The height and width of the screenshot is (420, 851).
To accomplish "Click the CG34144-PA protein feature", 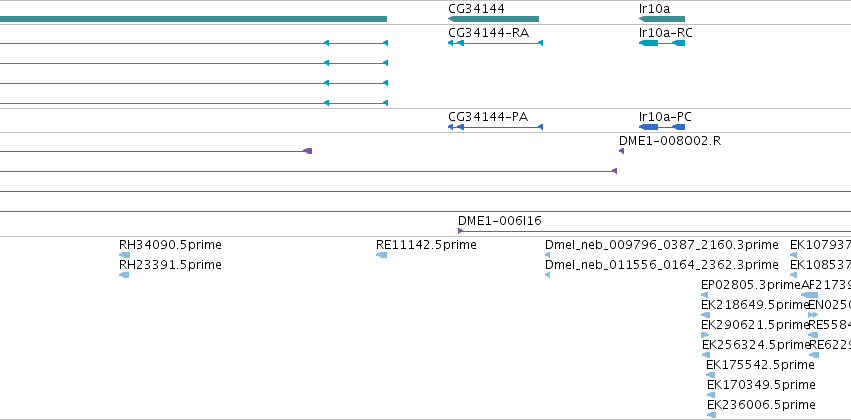I will tap(496, 127).
